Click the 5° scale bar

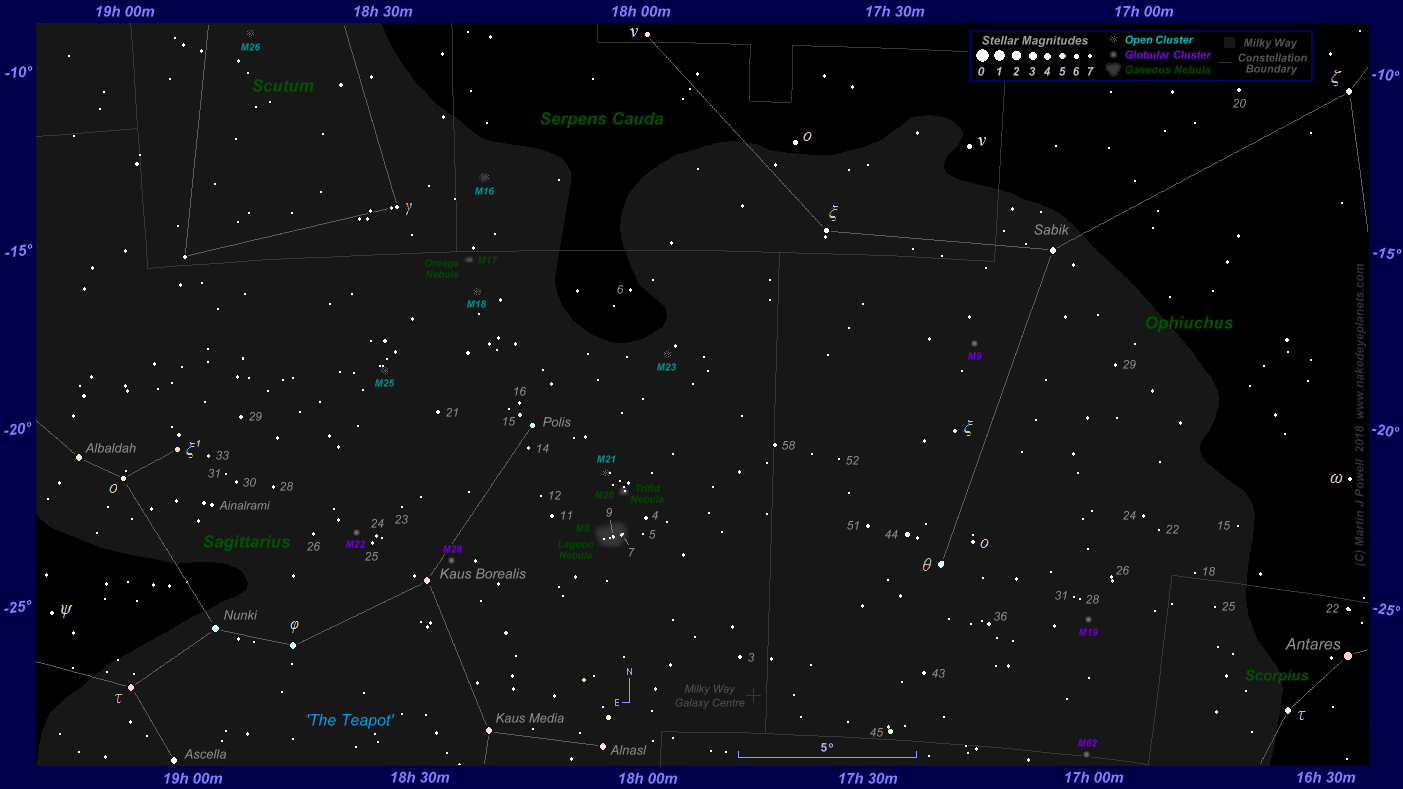(x=827, y=755)
